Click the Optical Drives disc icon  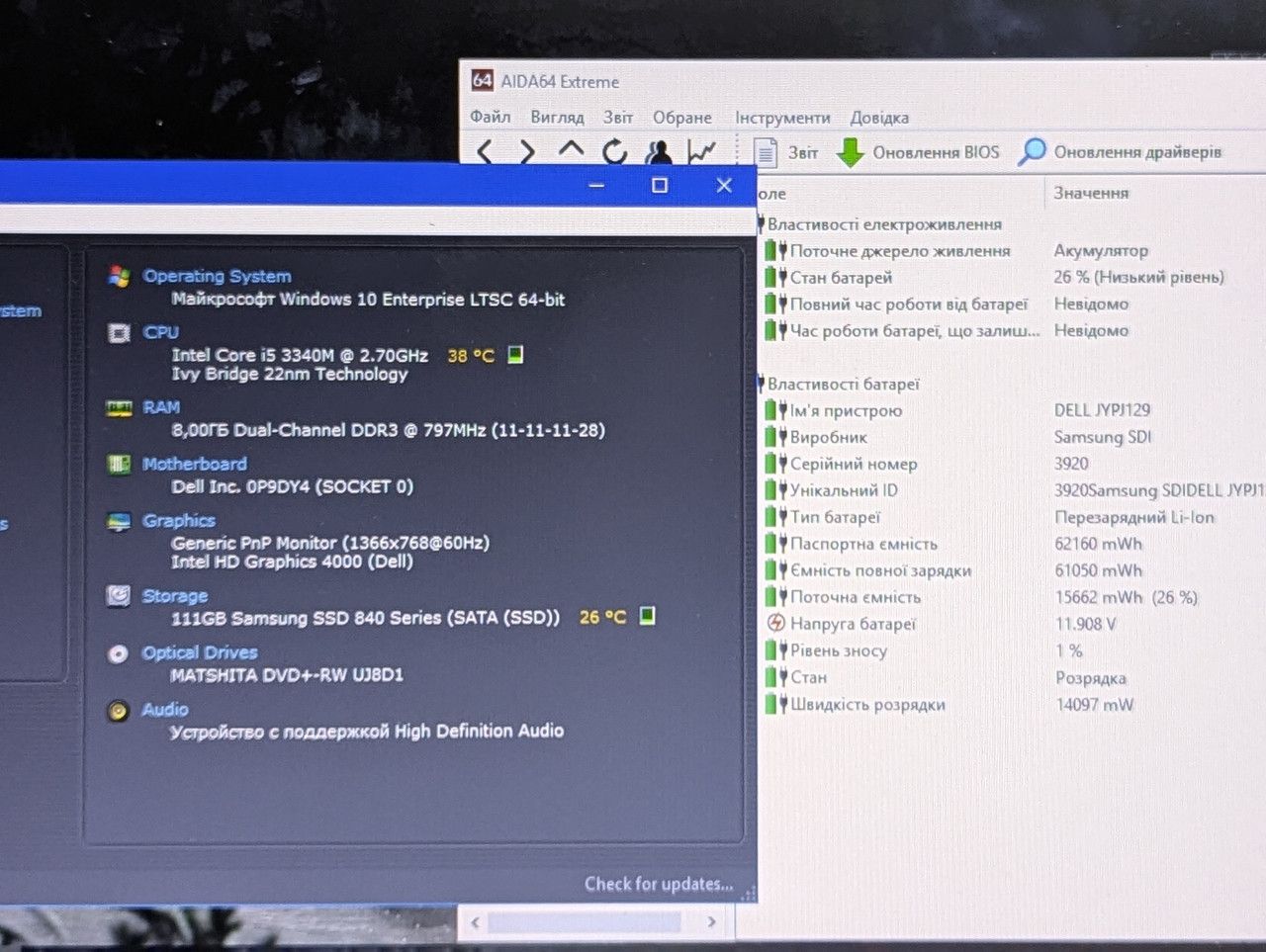118,653
